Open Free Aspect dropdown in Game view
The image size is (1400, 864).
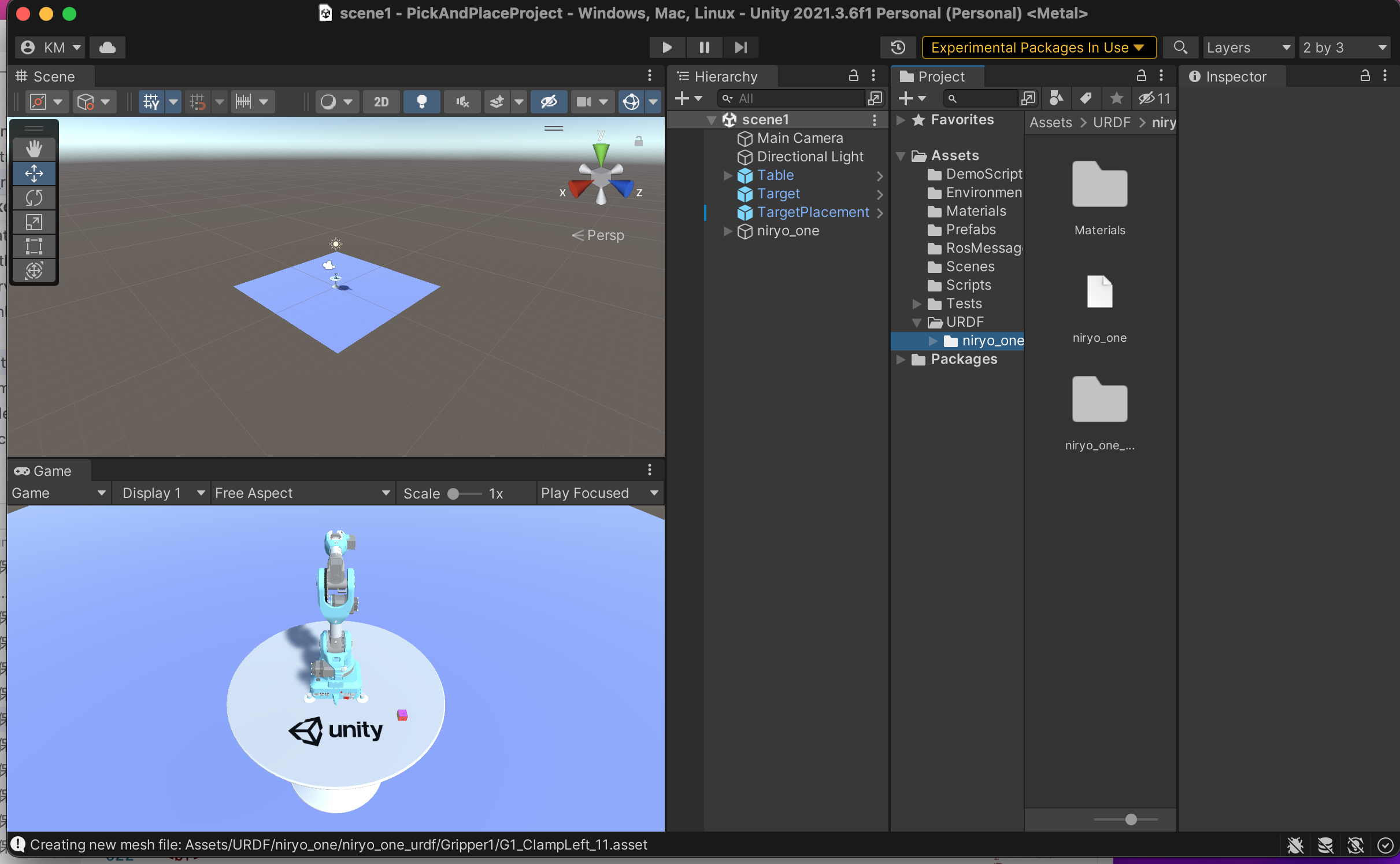point(300,492)
